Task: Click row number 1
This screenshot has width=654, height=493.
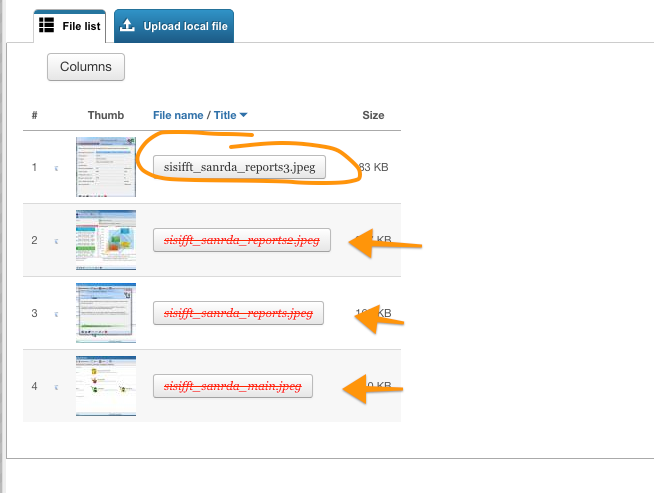Action: 34,167
